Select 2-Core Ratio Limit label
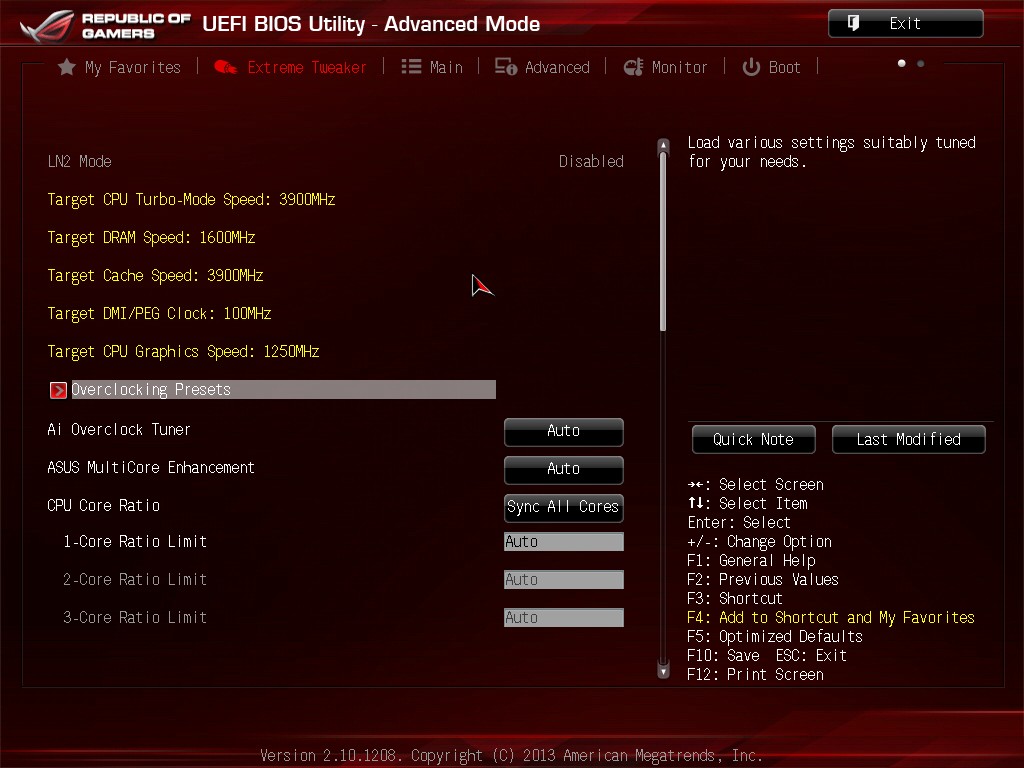 [135, 579]
